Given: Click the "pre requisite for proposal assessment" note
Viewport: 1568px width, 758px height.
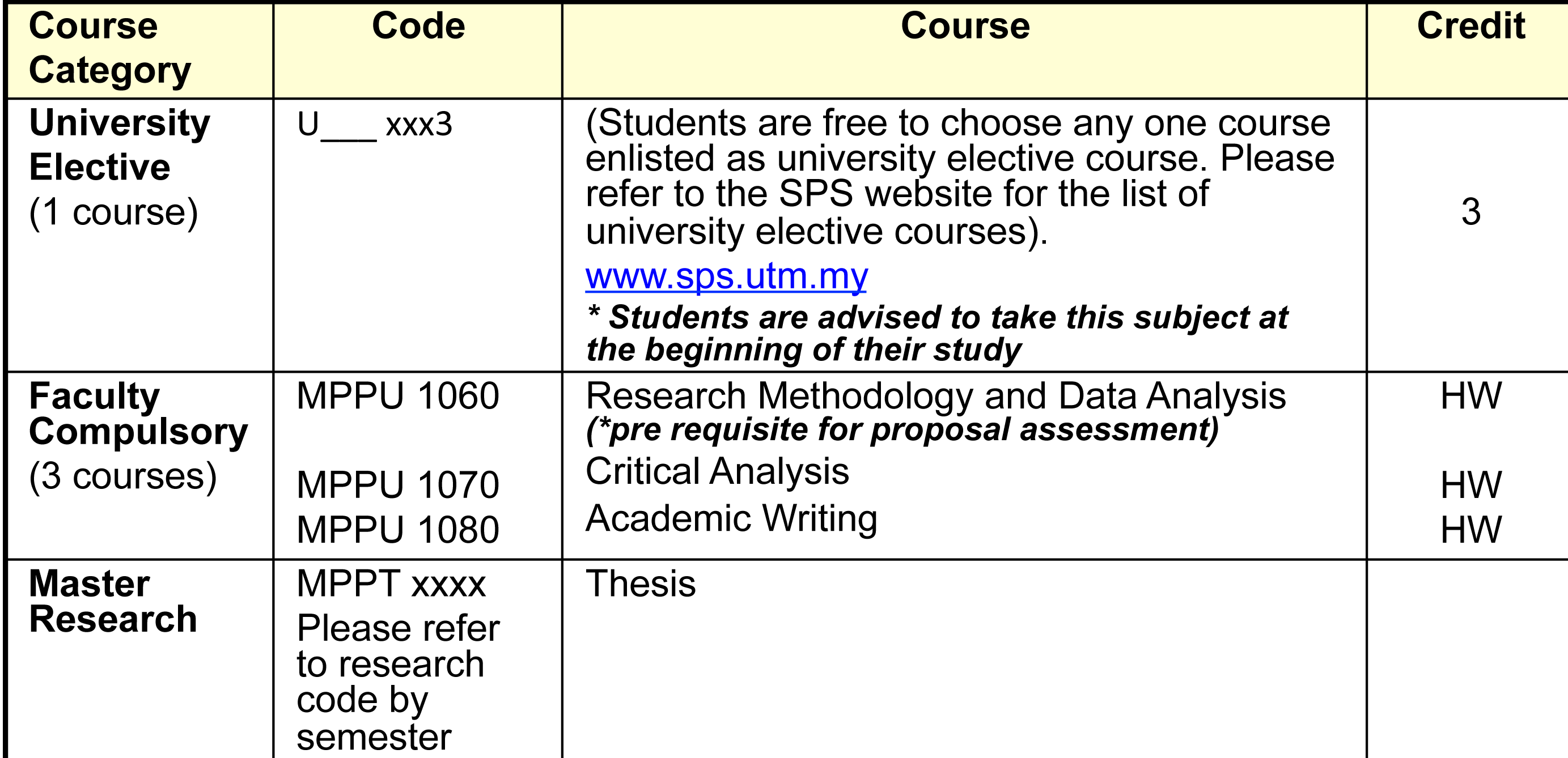Looking at the screenshot, I should pos(902,429).
